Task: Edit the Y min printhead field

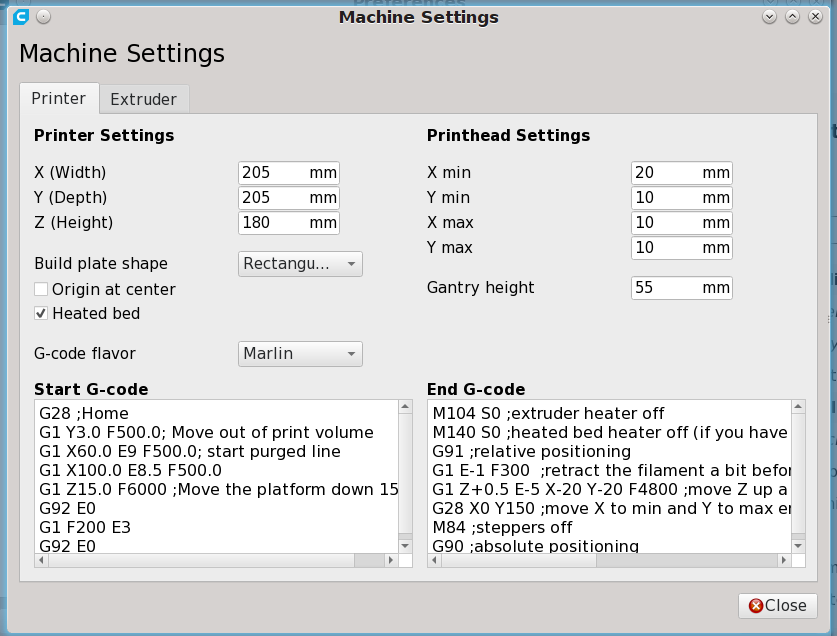Action: [682, 198]
